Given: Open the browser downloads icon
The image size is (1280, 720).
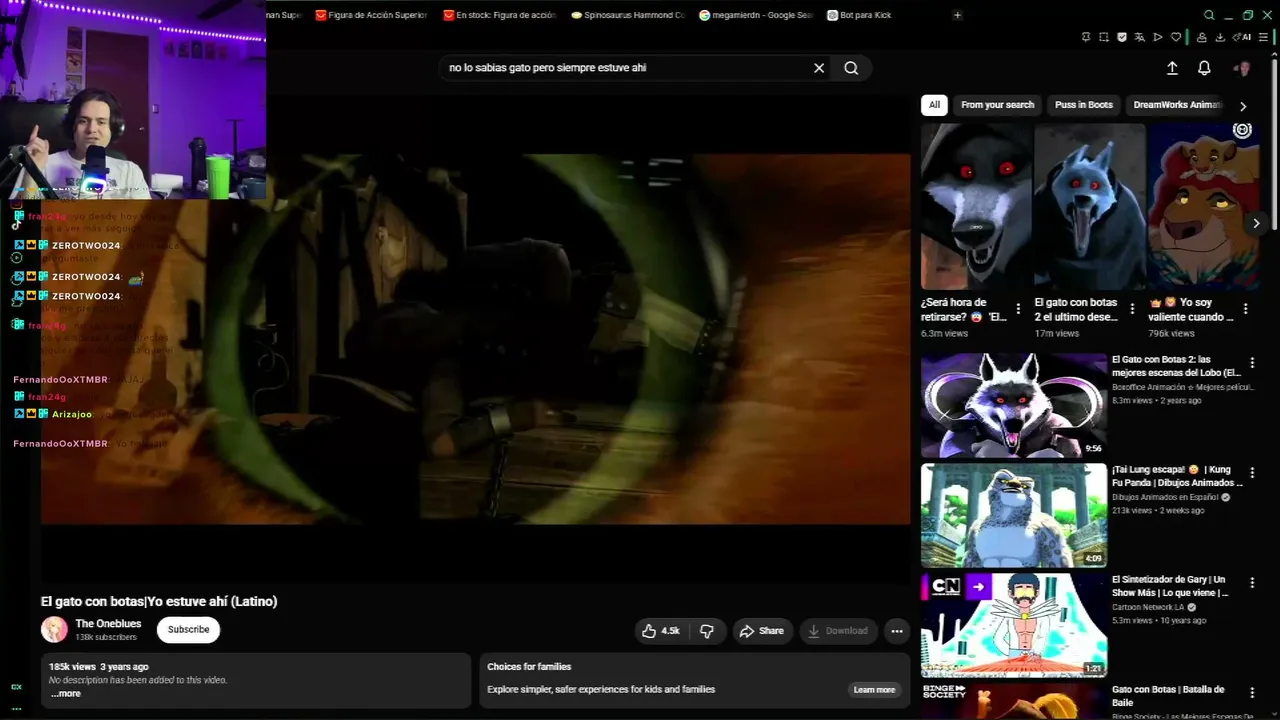Looking at the screenshot, I should [x=1221, y=37].
